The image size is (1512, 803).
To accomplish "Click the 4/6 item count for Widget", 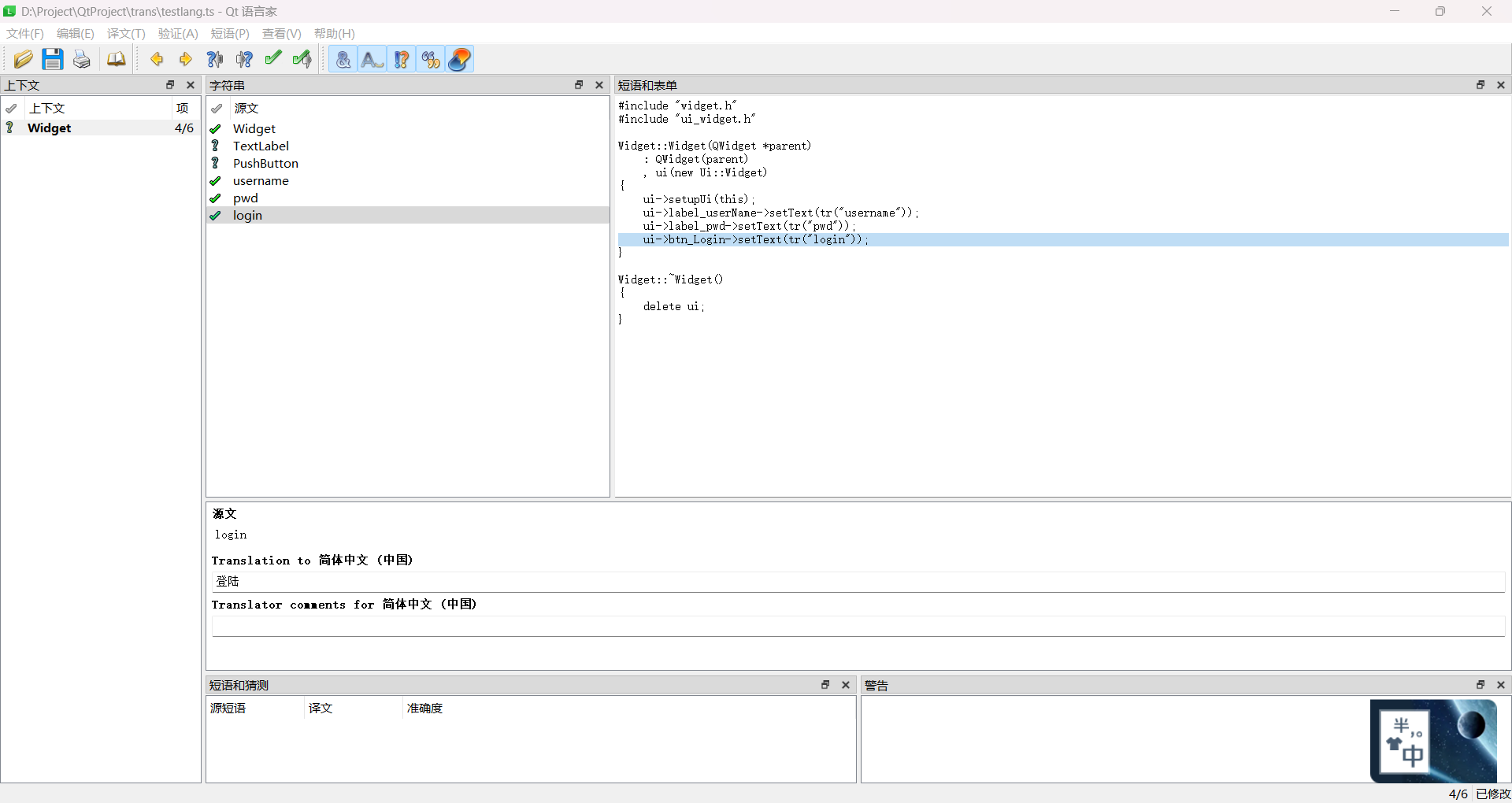I will (184, 128).
